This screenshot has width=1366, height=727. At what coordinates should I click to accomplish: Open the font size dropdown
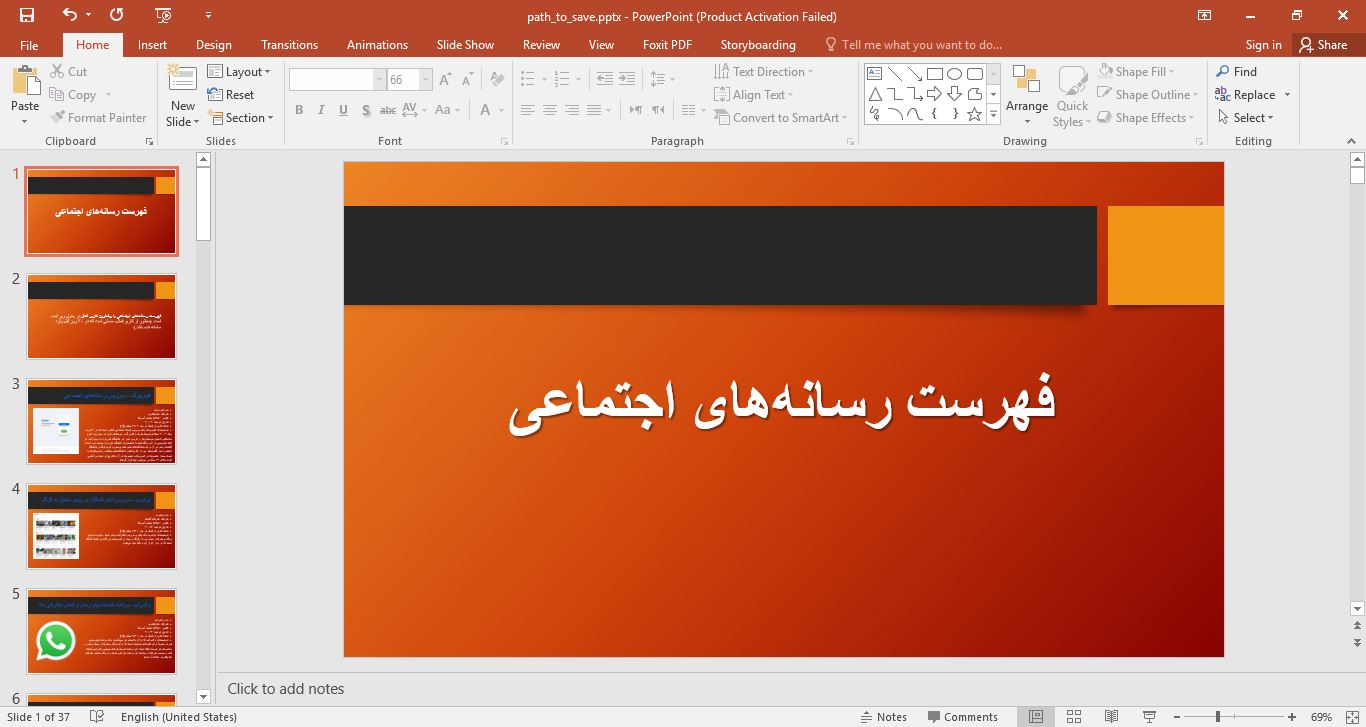(x=426, y=80)
